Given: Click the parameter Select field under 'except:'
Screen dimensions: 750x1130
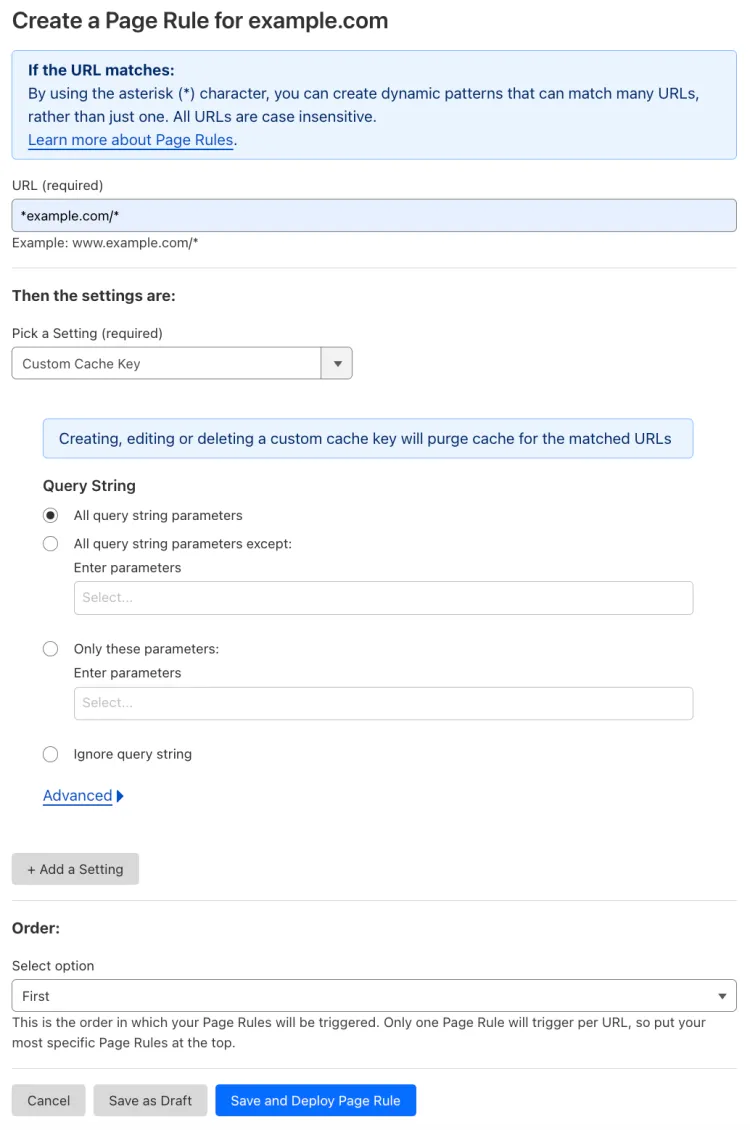Looking at the screenshot, I should pyautogui.click(x=383, y=598).
